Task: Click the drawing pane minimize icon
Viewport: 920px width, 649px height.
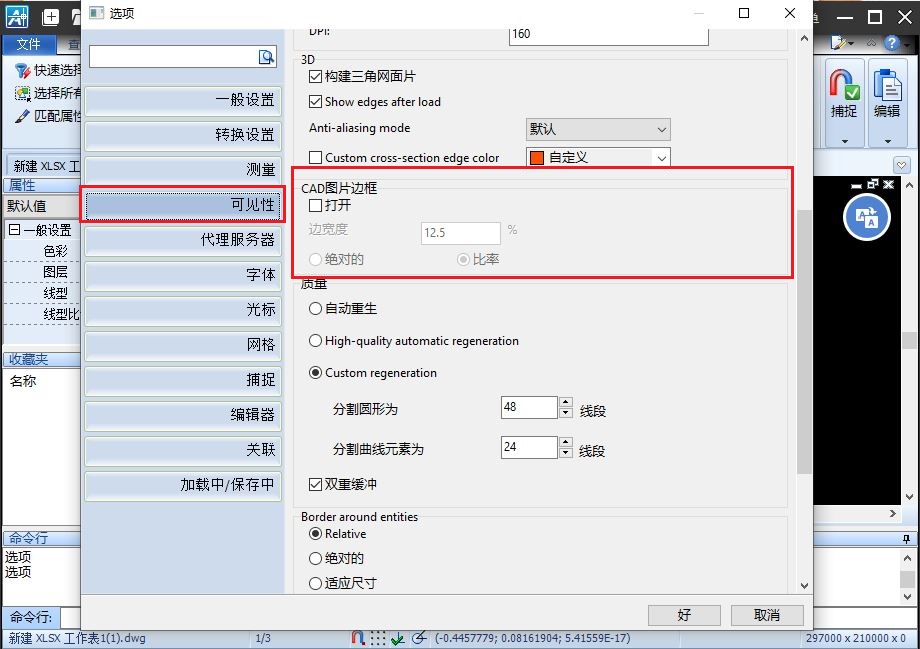Action: [x=857, y=185]
